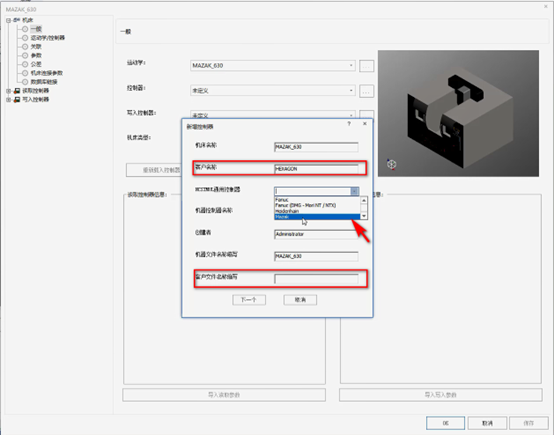Close the MAZAK_630 main window
The image size is (554, 435).
[x=546, y=7]
